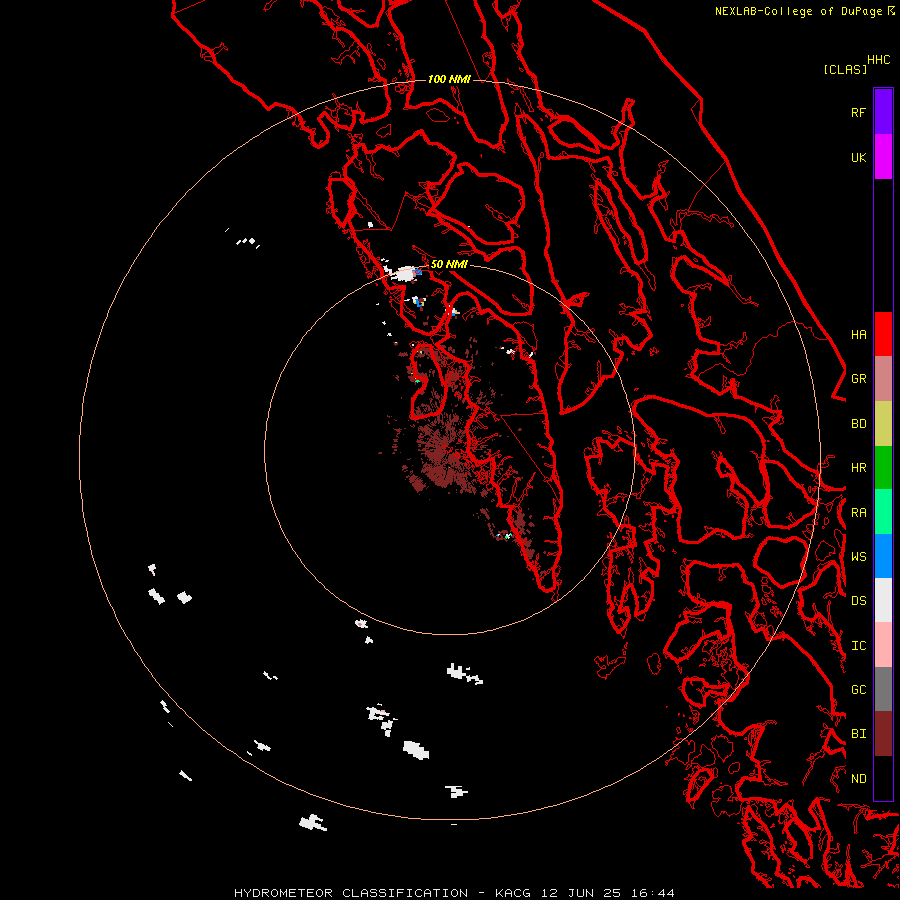Click the HYDROMETEOR CLASSIFICATION title text
900x900 pixels.
point(351,893)
